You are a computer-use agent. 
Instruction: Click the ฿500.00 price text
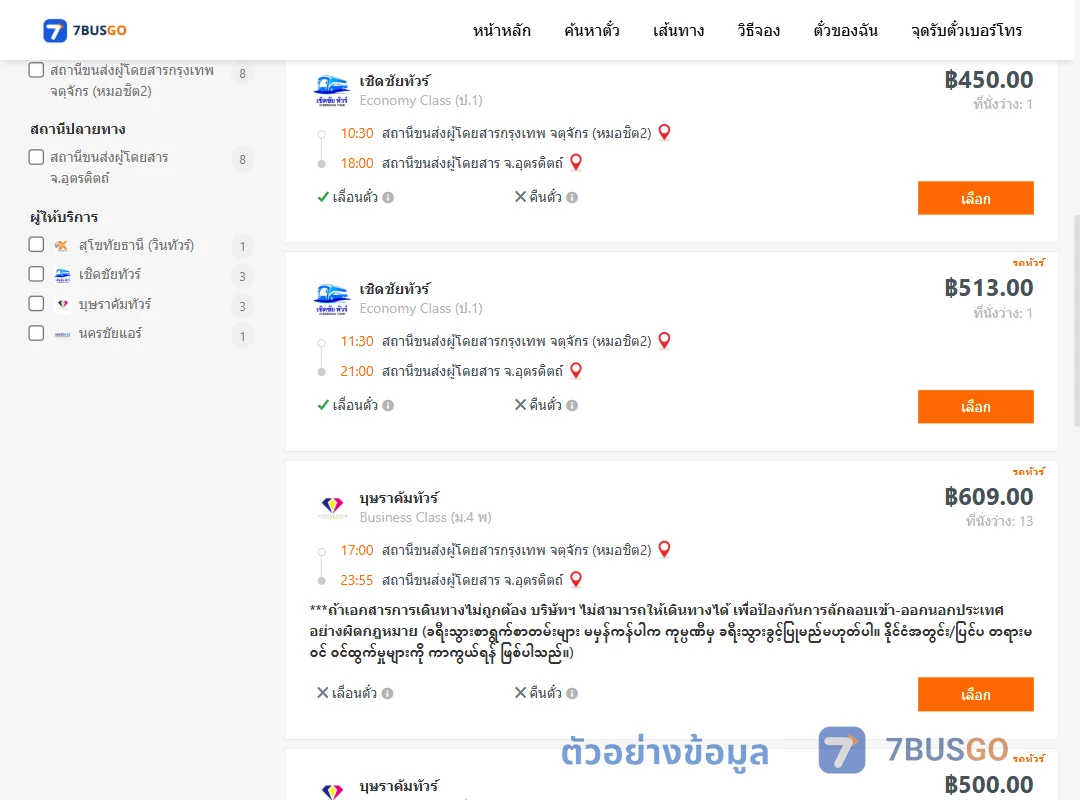pos(988,785)
